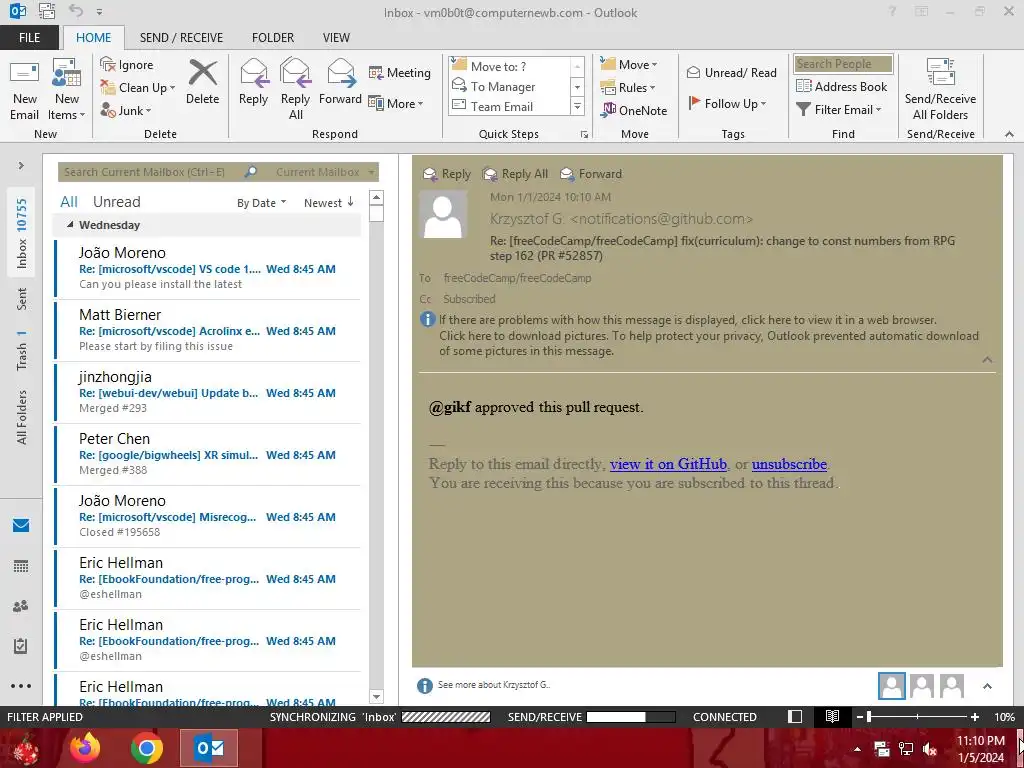The image size is (1024, 768).
Task: Open the Junk dropdown
Action: point(125,110)
